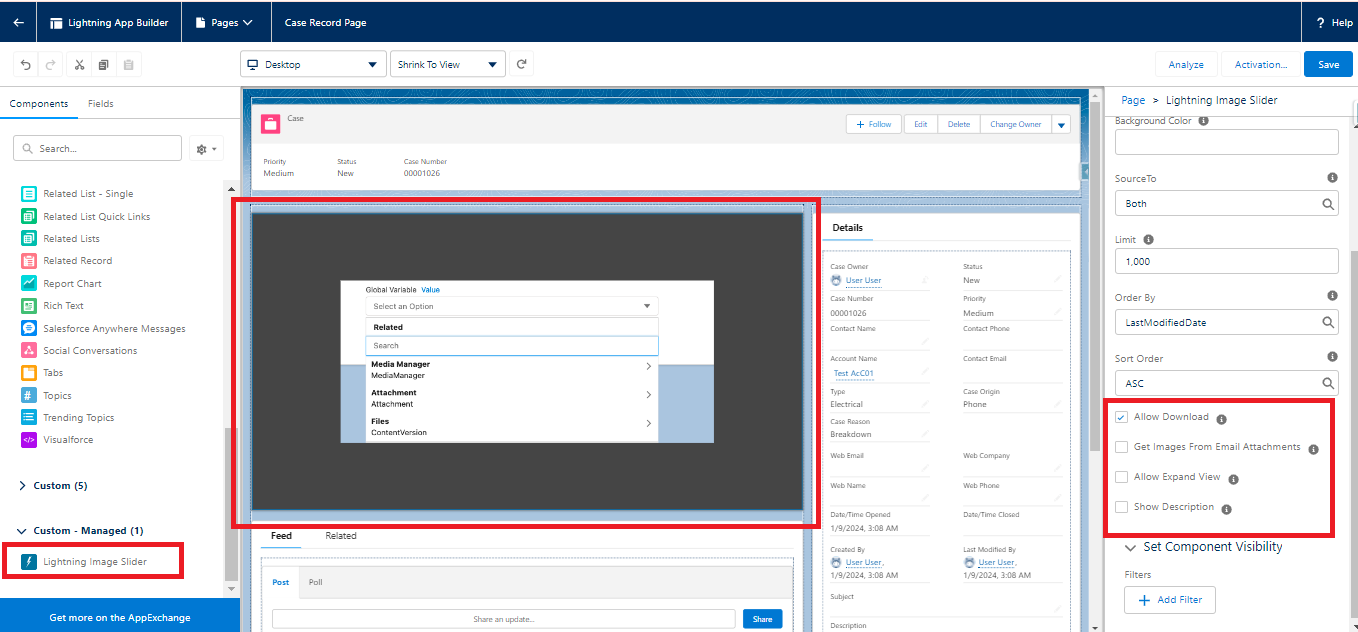Click the Limit field showing 1,000
1358x632 pixels.
pyautogui.click(x=1226, y=261)
